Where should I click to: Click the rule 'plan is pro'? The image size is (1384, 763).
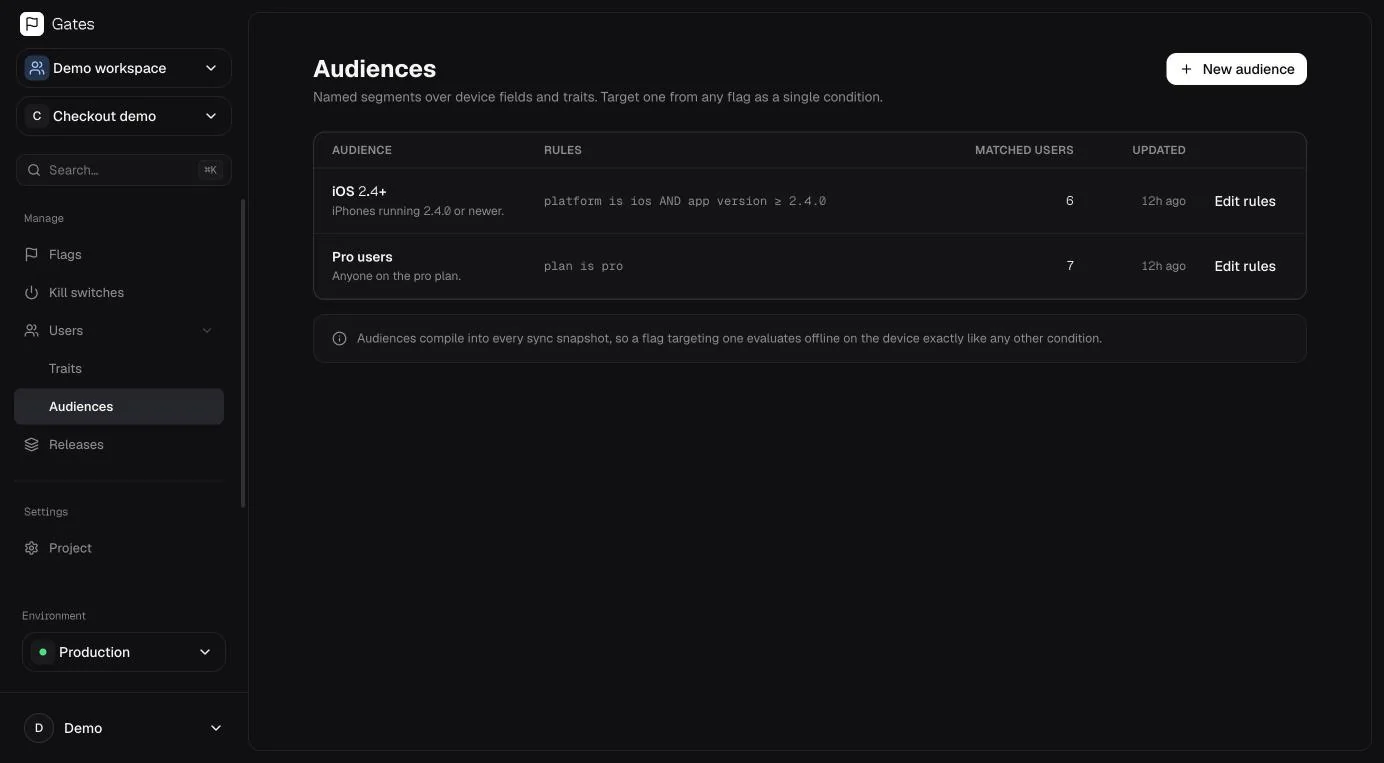click(x=583, y=266)
